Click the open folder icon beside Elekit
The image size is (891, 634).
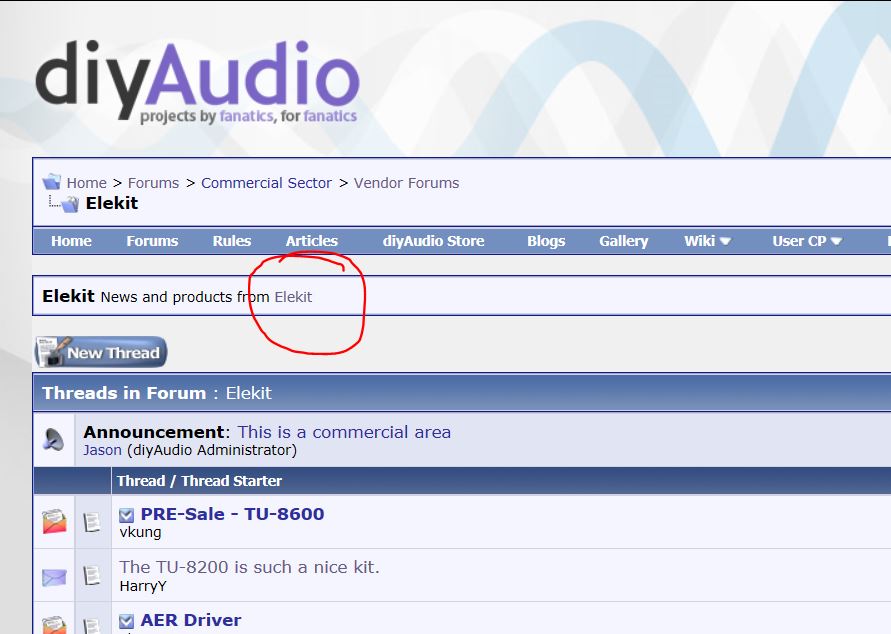coord(70,203)
